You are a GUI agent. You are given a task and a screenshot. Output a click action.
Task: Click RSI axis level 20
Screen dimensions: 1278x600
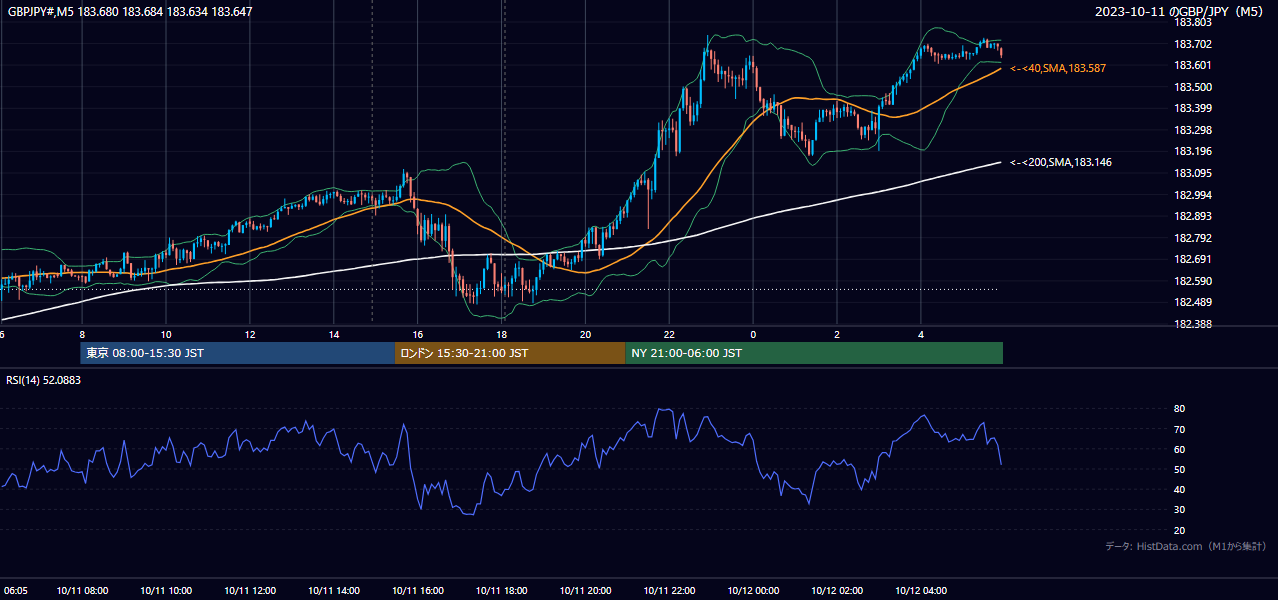pos(1179,530)
